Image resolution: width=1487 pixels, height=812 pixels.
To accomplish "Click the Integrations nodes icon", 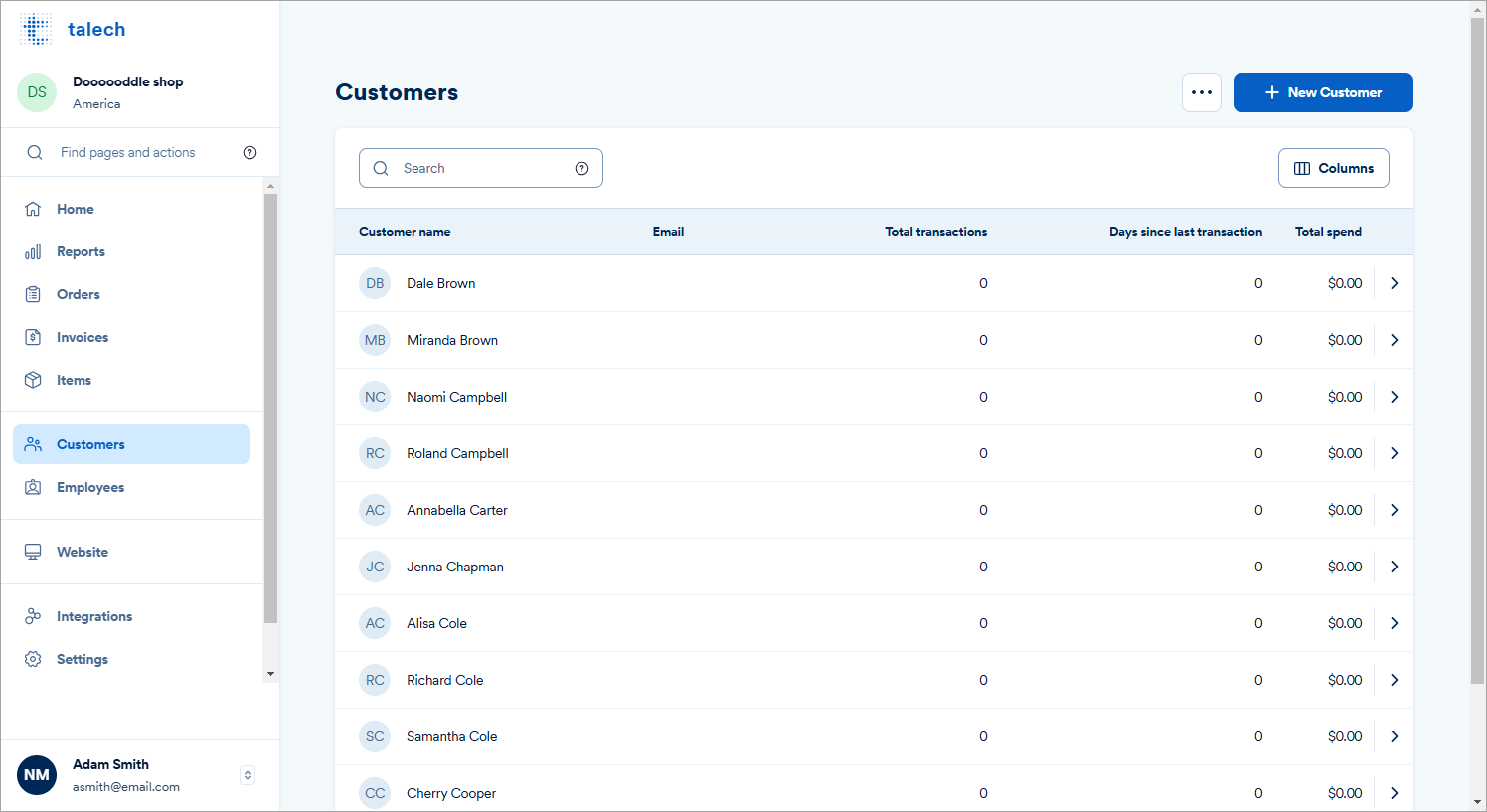I will (x=33, y=616).
